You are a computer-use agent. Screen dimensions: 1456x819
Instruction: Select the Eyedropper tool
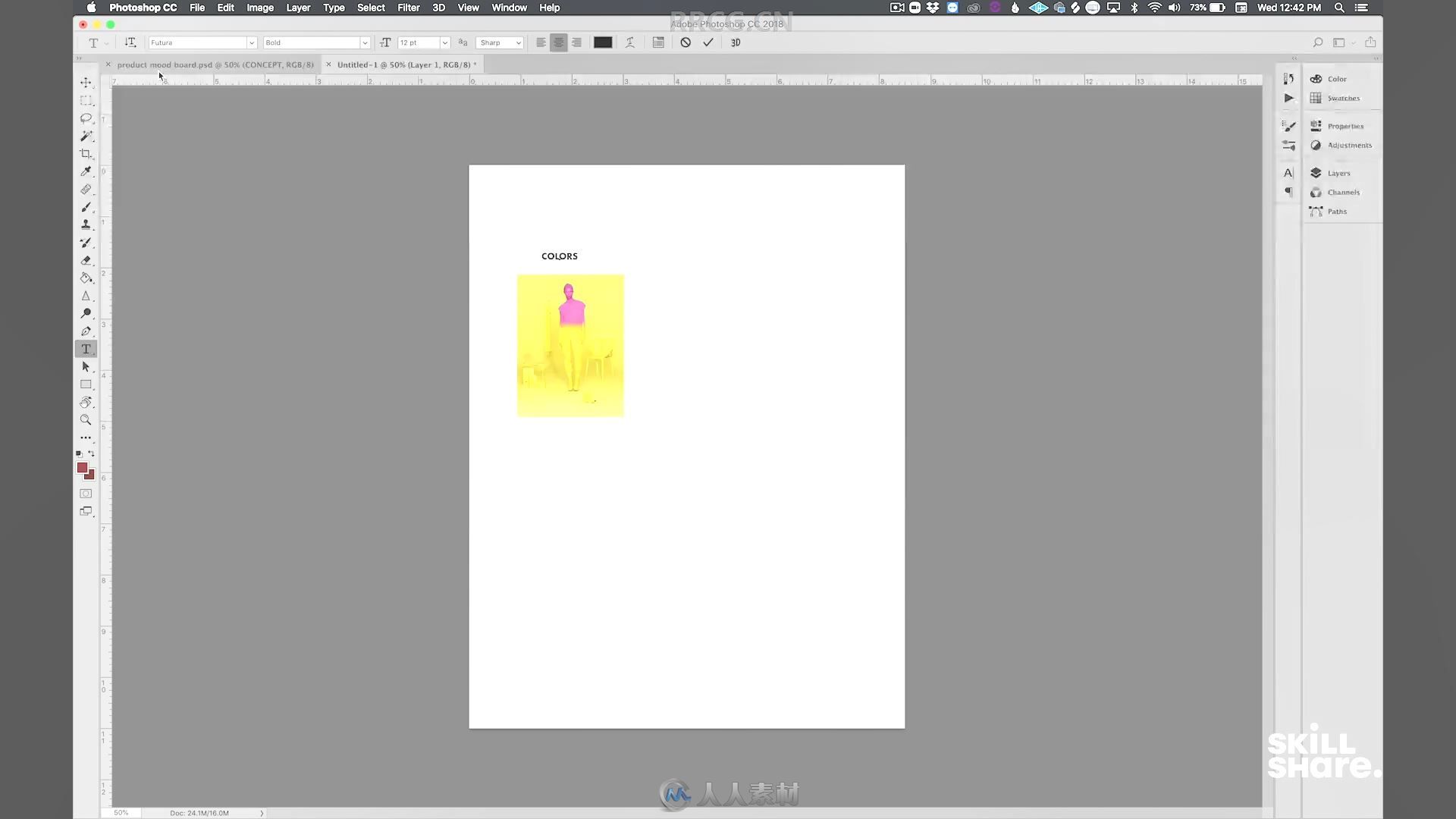(x=85, y=170)
